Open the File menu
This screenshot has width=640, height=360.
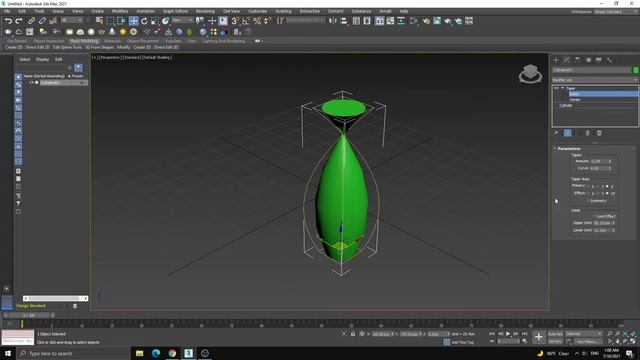coord(7,11)
